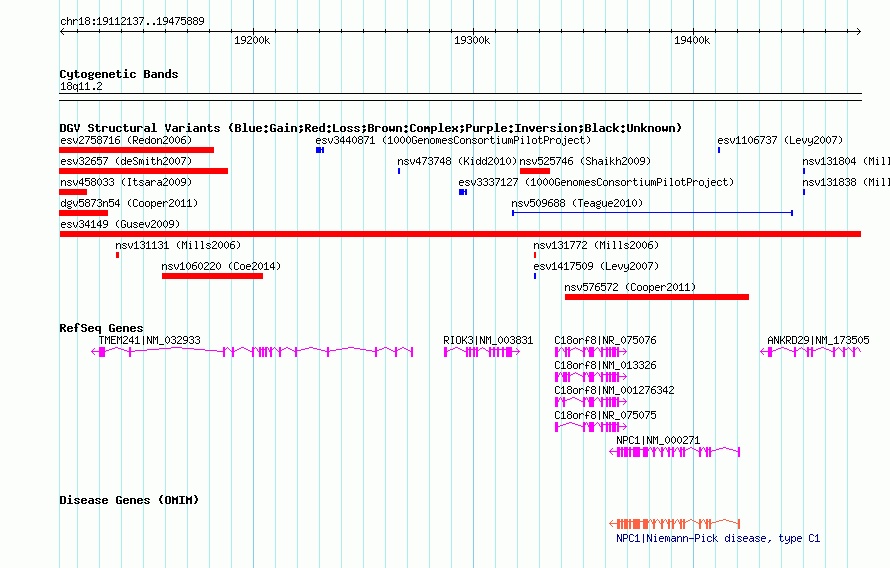This screenshot has width=890, height=568.
Task: Select the C18orf8|NM_013326 transcript glyph
Action: click(591, 377)
